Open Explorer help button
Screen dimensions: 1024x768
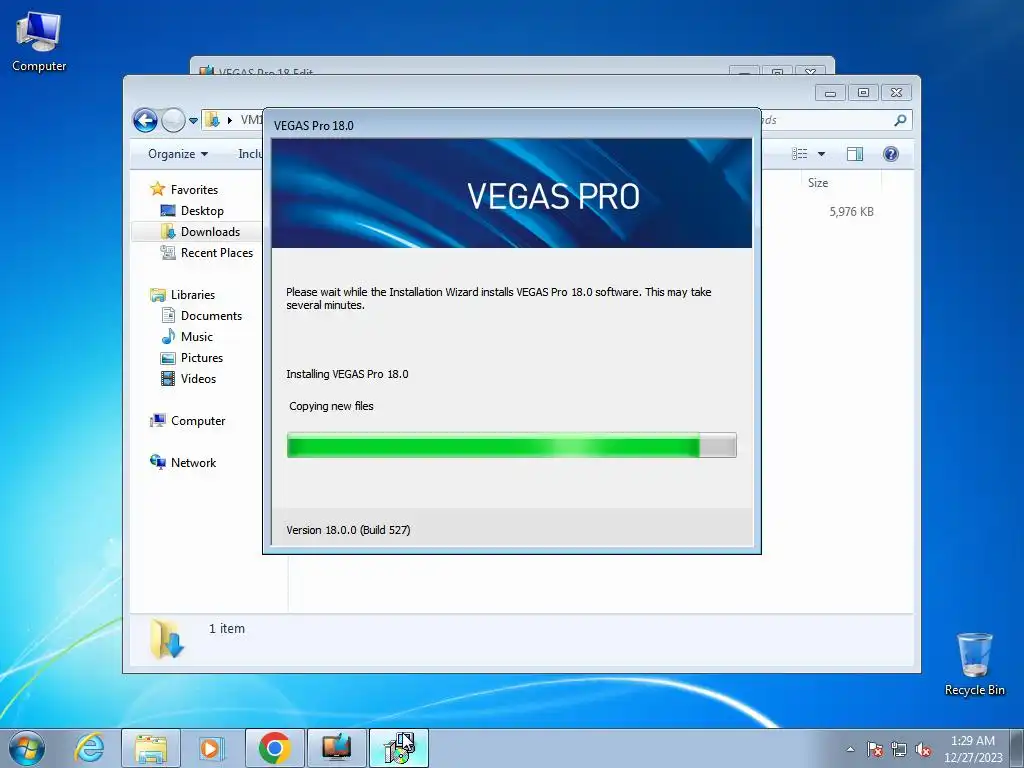891,154
